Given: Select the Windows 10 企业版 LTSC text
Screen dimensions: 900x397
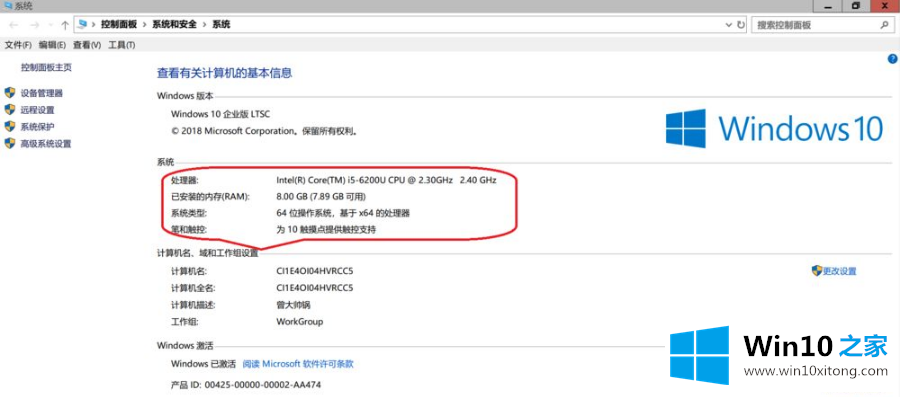Looking at the screenshot, I should (220, 114).
